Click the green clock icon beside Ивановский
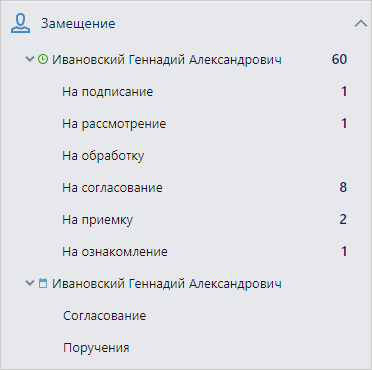This screenshot has height=370, width=372. pos(43,59)
